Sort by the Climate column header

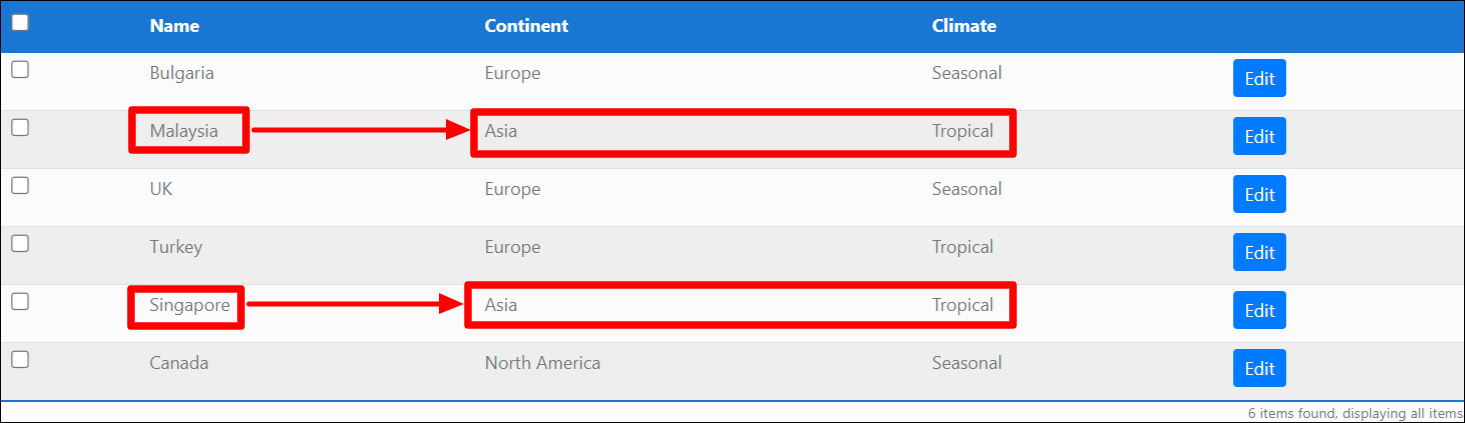(964, 26)
